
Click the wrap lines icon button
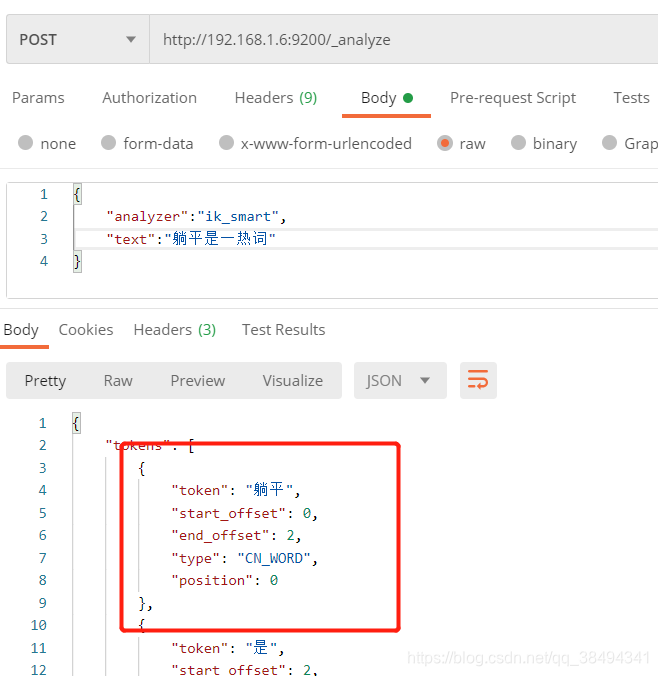point(478,381)
